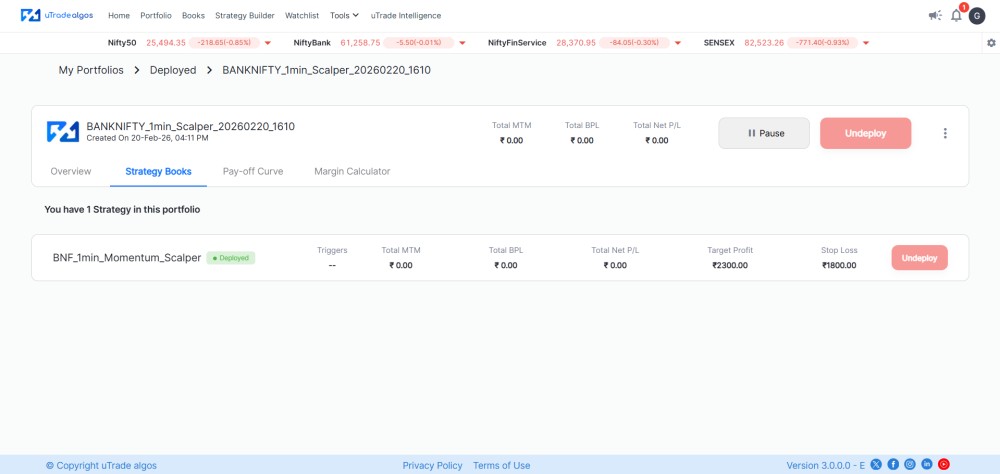Image resolution: width=1000 pixels, height=474 pixels.
Task: Click the BANKNIFTY_1min_Scalper_20260220_1610 breadcrumb
Action: (x=327, y=70)
